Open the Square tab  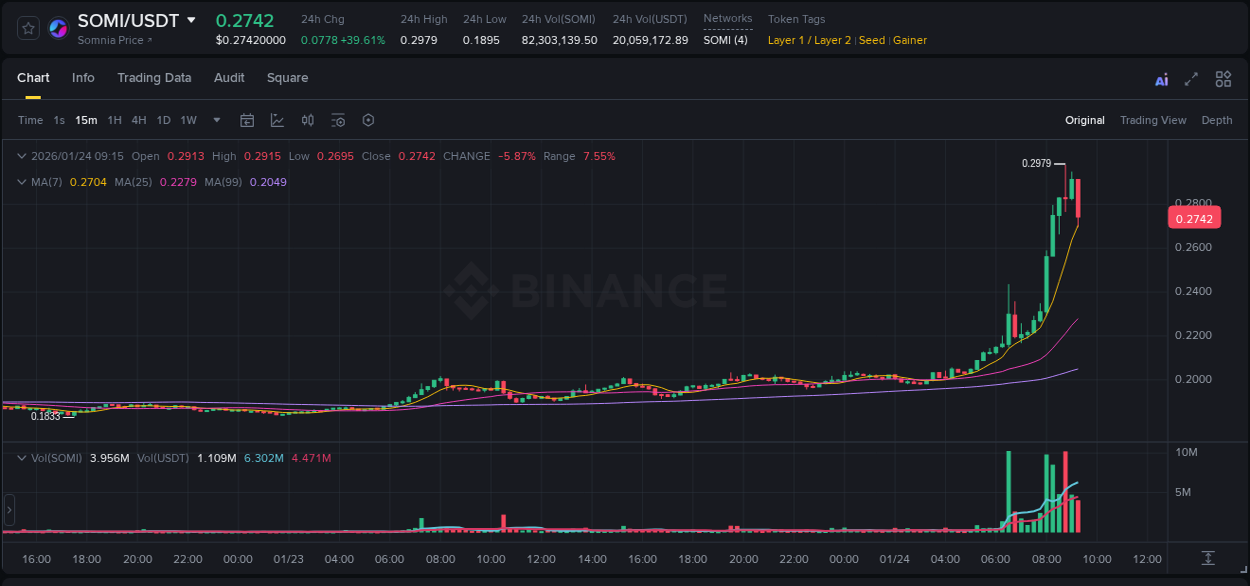tap(287, 78)
